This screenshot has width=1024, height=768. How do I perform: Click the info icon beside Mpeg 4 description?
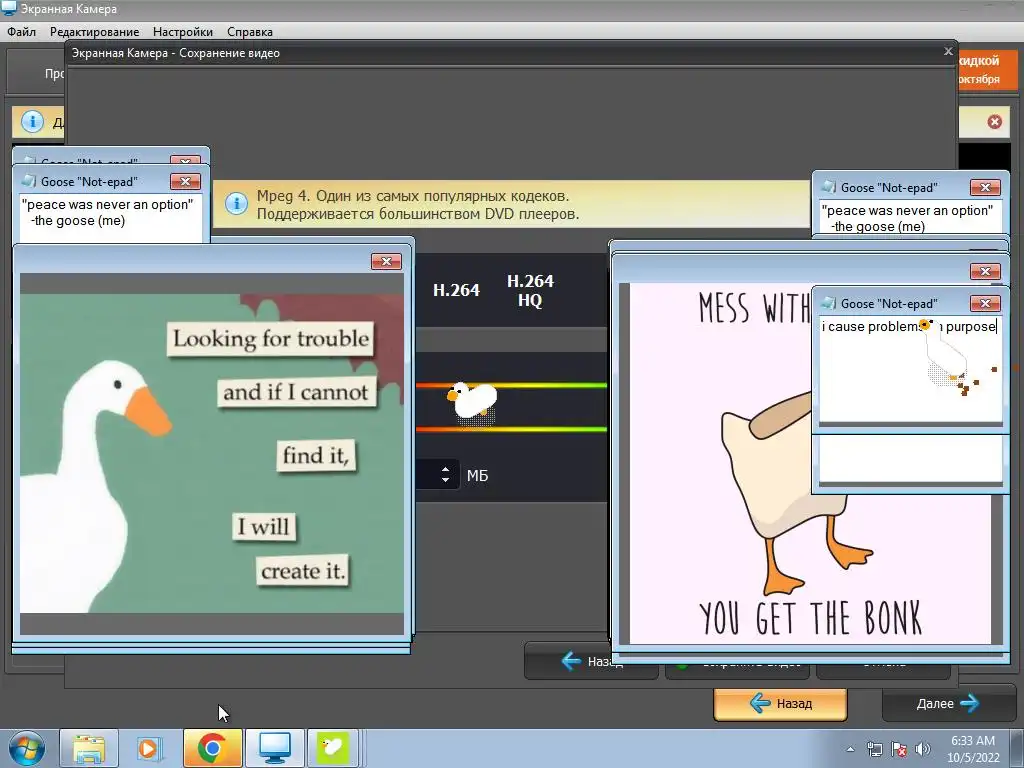click(x=236, y=204)
